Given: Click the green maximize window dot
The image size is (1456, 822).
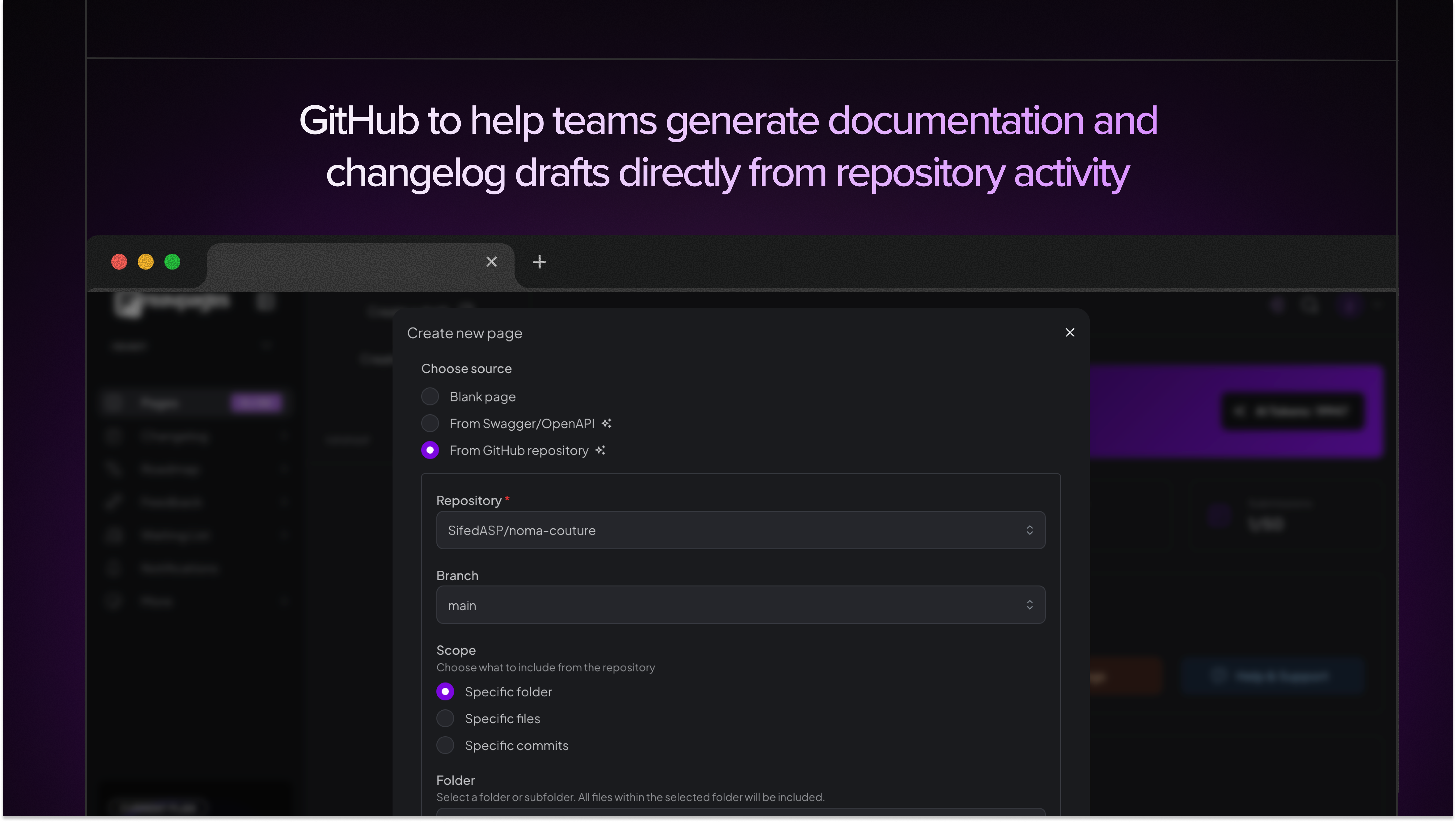Looking at the screenshot, I should (x=172, y=262).
